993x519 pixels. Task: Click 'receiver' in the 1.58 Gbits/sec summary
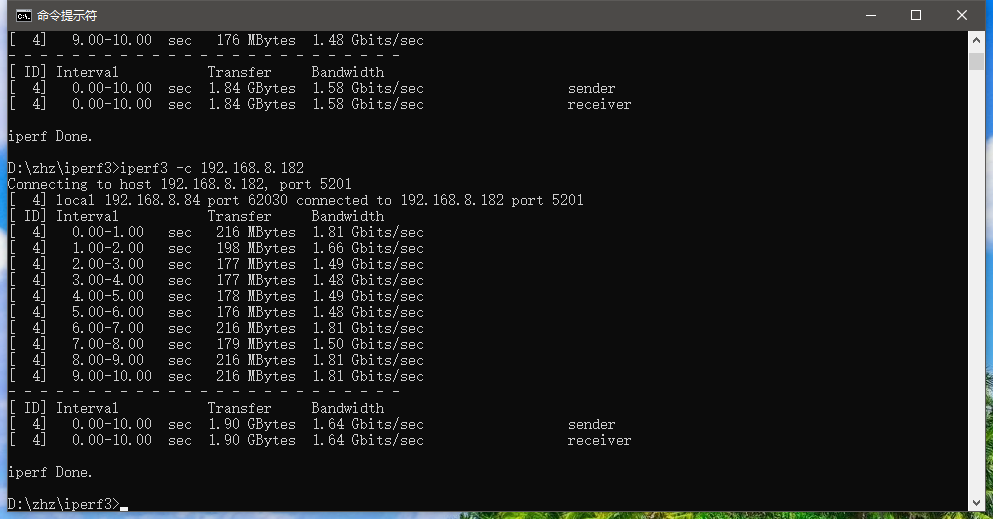(599, 104)
